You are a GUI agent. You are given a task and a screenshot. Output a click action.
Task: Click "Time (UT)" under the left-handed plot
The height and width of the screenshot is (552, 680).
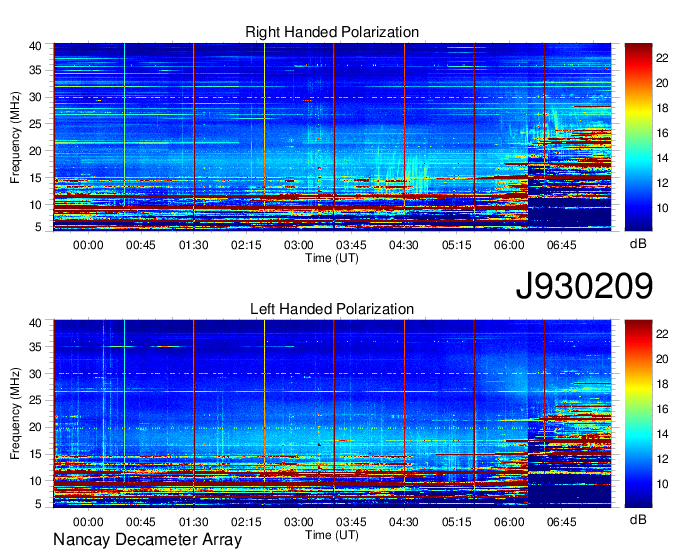tap(332, 535)
